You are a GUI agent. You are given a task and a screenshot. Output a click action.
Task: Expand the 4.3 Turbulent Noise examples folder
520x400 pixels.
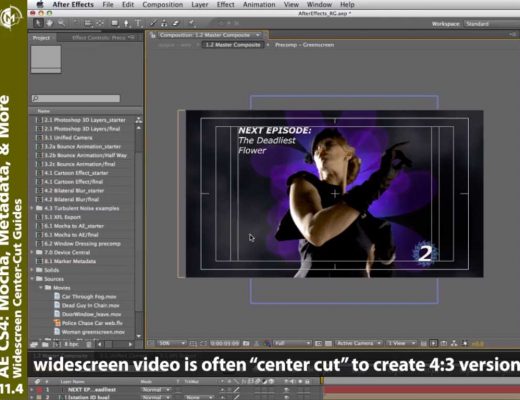click(32, 208)
